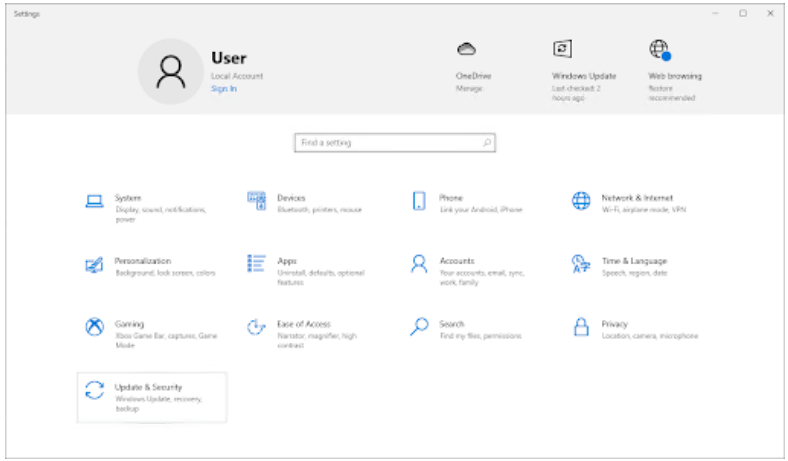Open the System settings laptop icon

95,201
